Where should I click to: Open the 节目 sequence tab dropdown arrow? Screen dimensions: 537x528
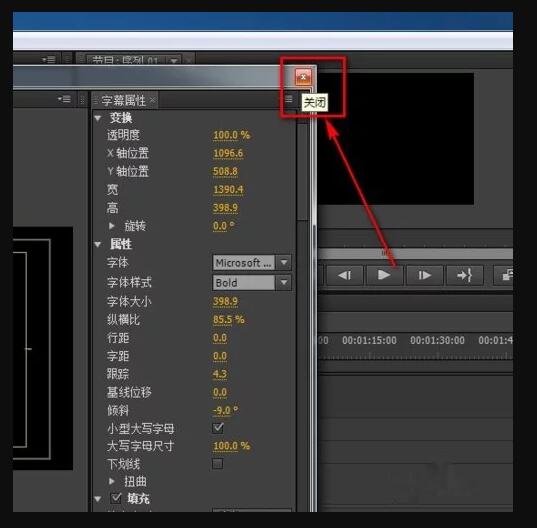(x=174, y=61)
